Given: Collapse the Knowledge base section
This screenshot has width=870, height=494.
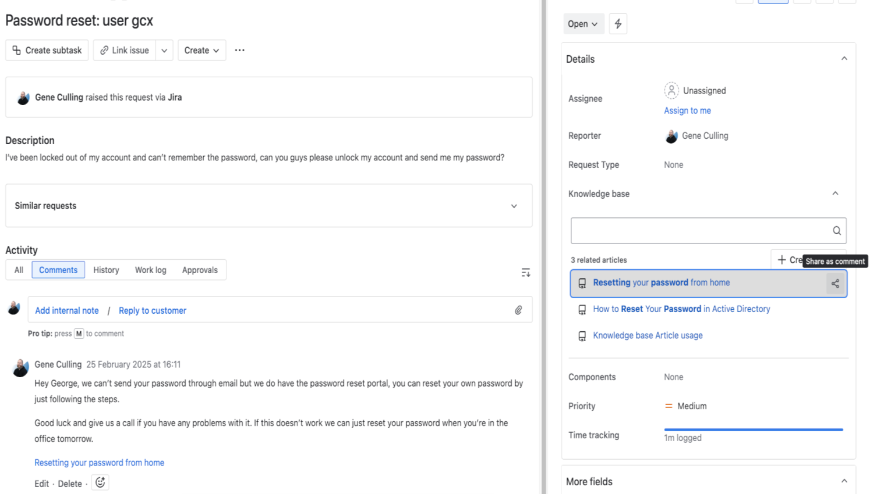Looking at the screenshot, I should (835, 192).
